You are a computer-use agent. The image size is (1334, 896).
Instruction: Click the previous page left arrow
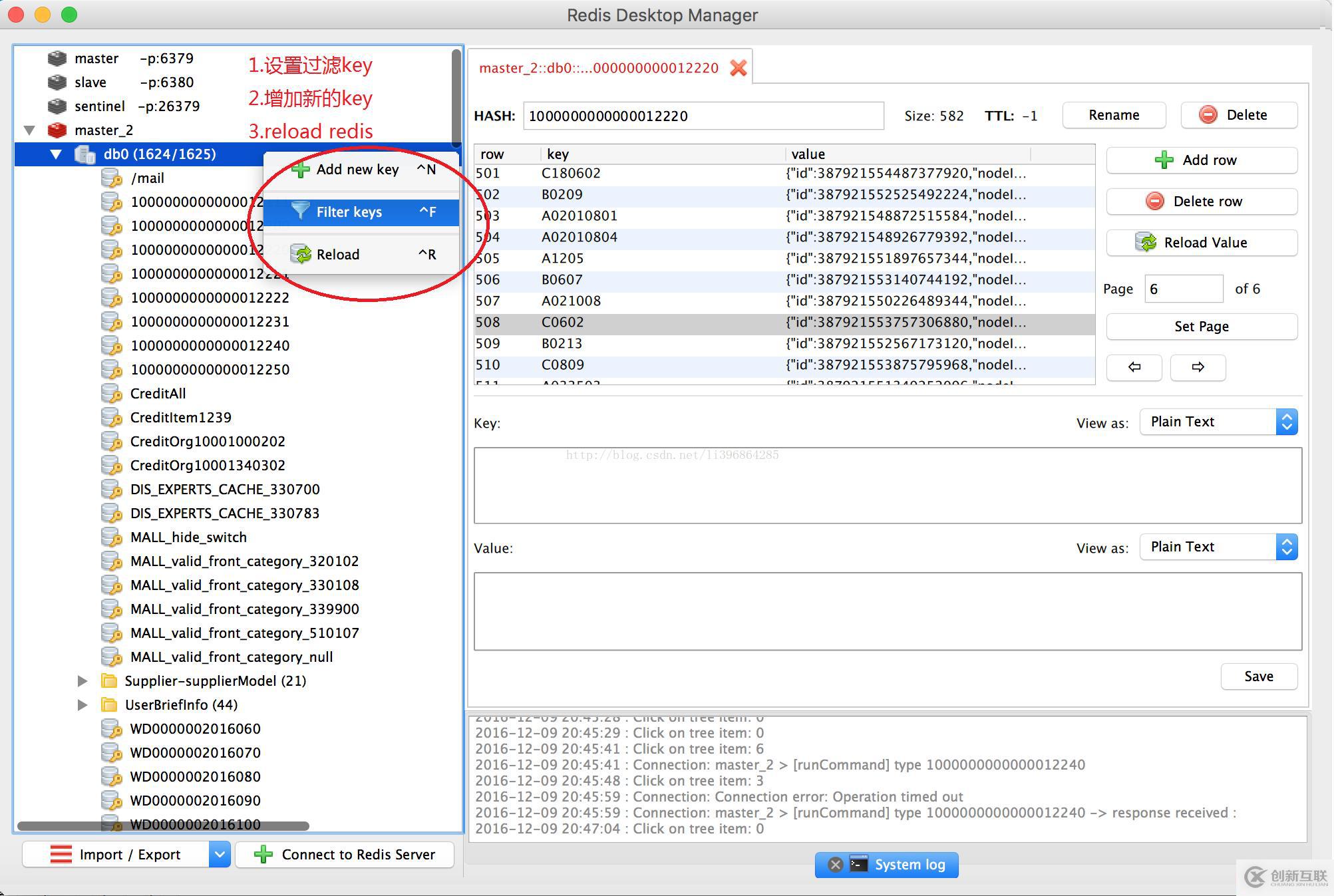point(1134,367)
